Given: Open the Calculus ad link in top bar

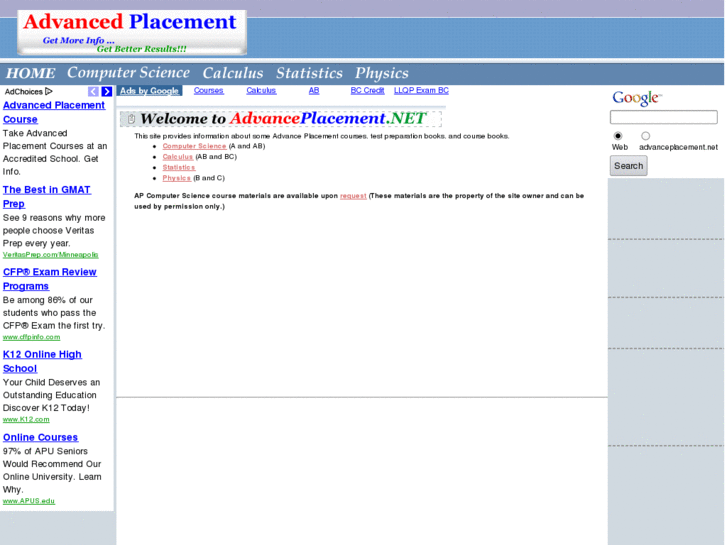Looking at the screenshot, I should point(261,90).
